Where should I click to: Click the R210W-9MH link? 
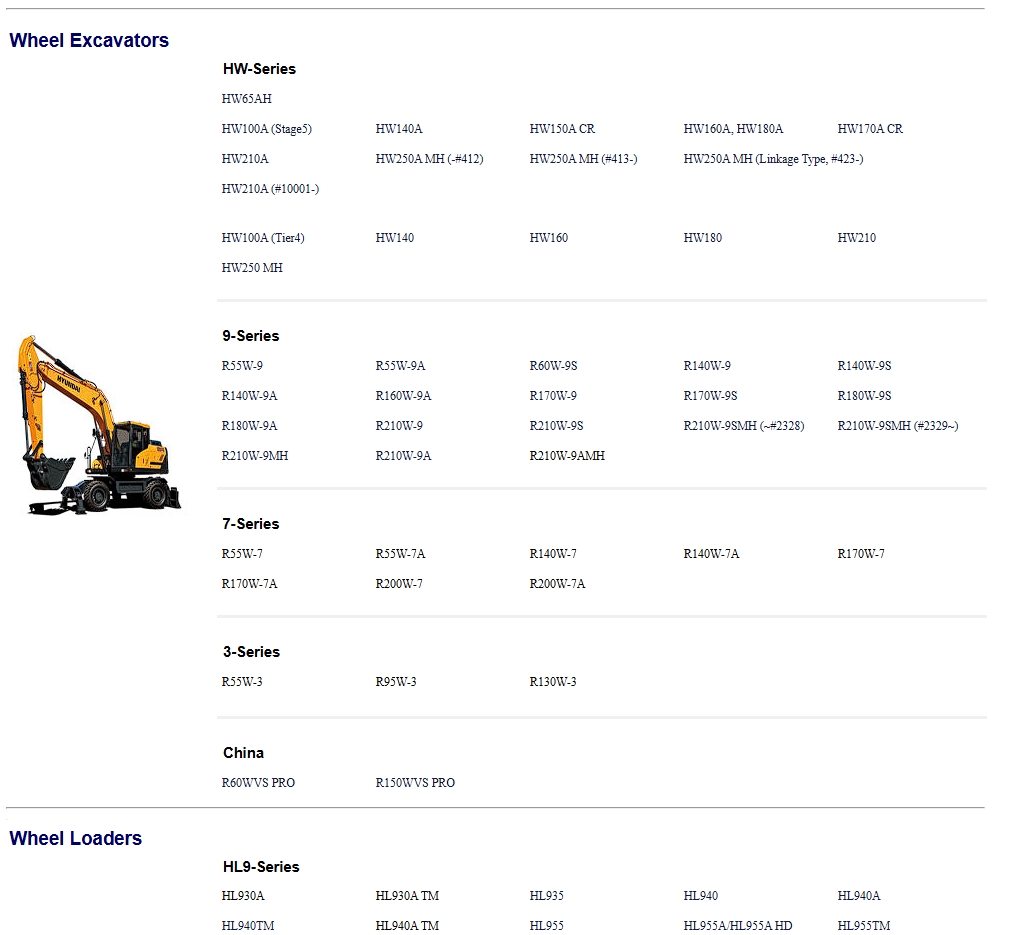tap(255, 456)
